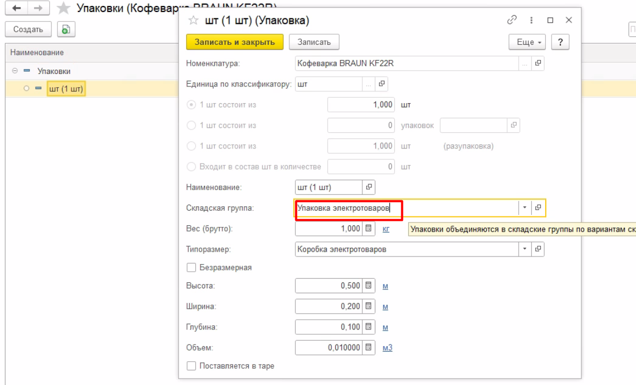Click the м3 unit link
Viewport: 636px width, 385px height.
click(x=387, y=348)
